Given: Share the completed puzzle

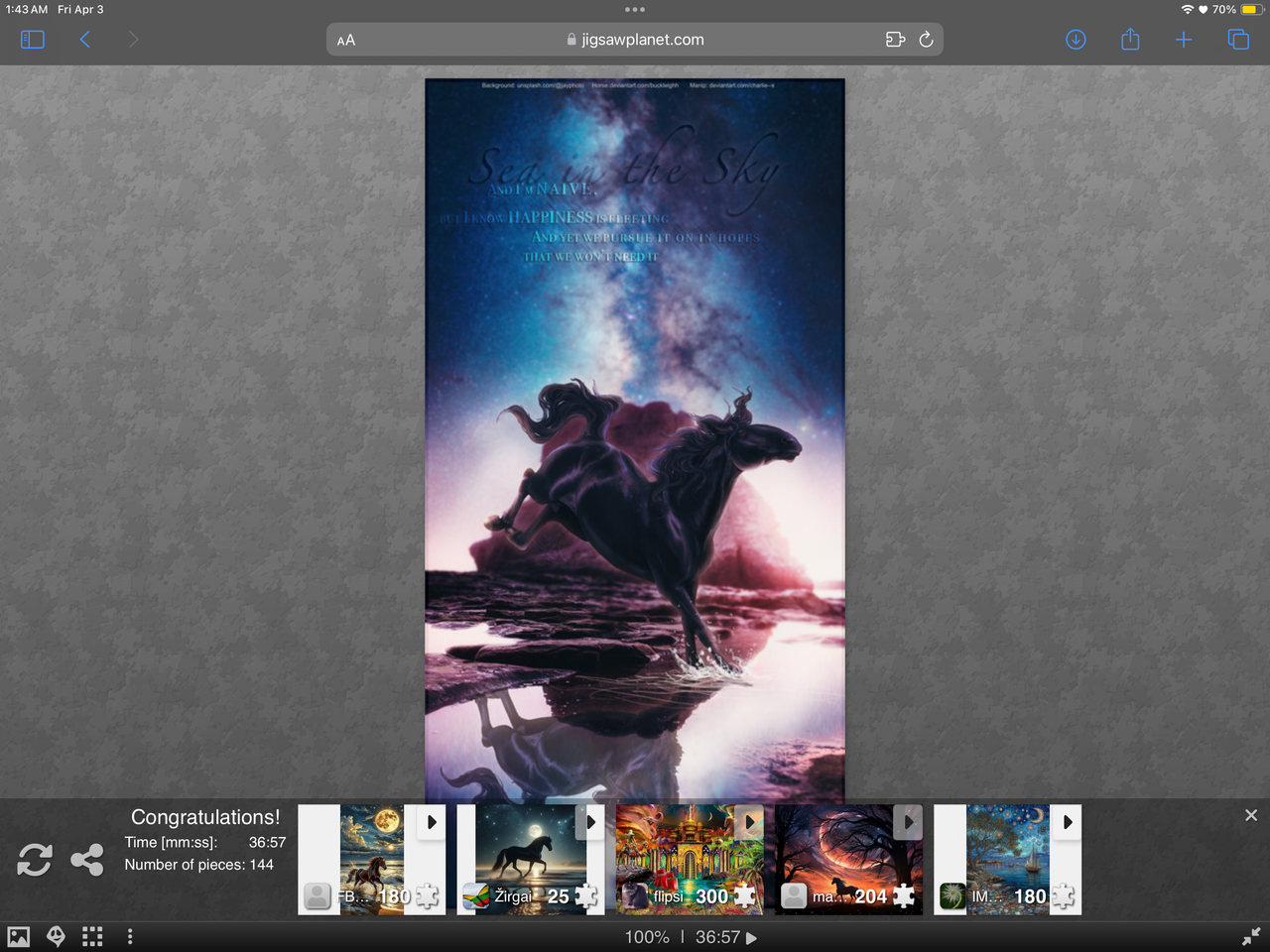Looking at the screenshot, I should point(87,860).
